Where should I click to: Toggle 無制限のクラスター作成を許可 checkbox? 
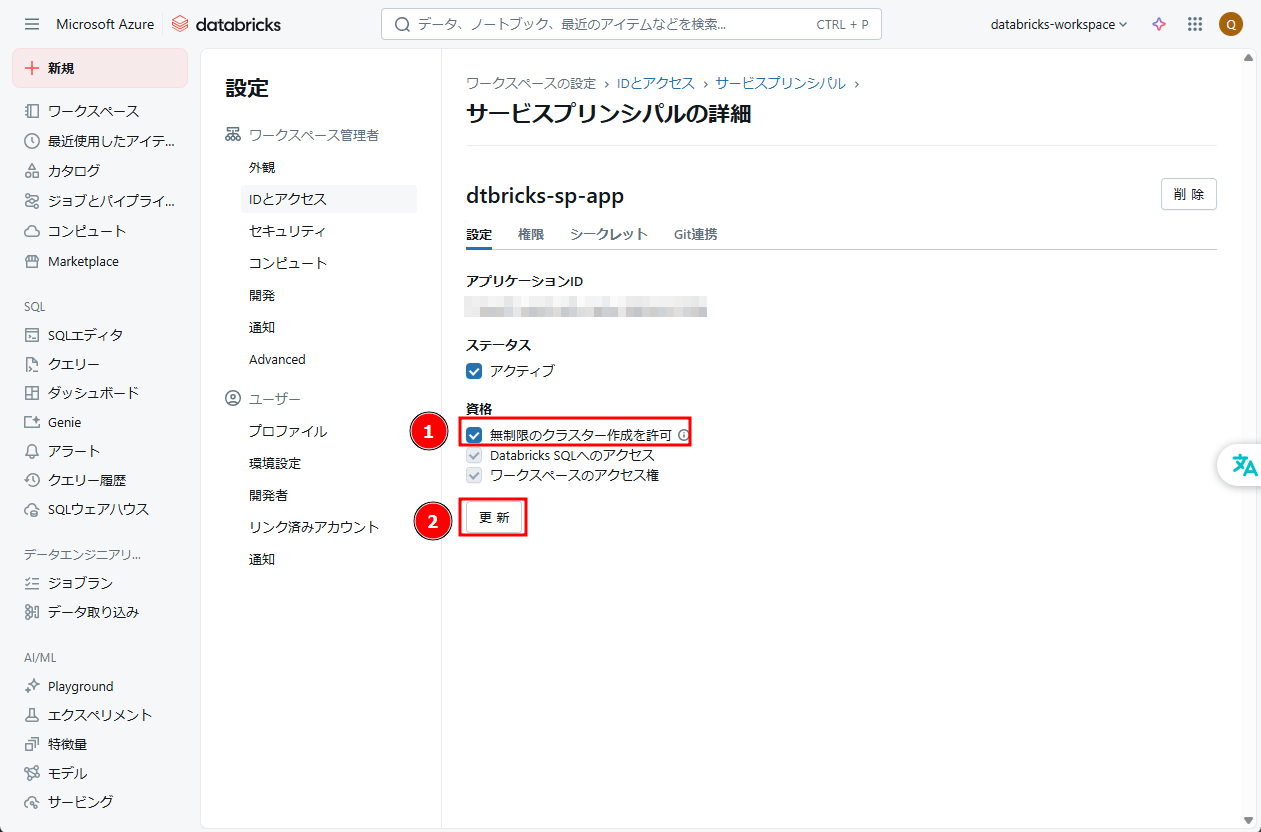point(475,435)
